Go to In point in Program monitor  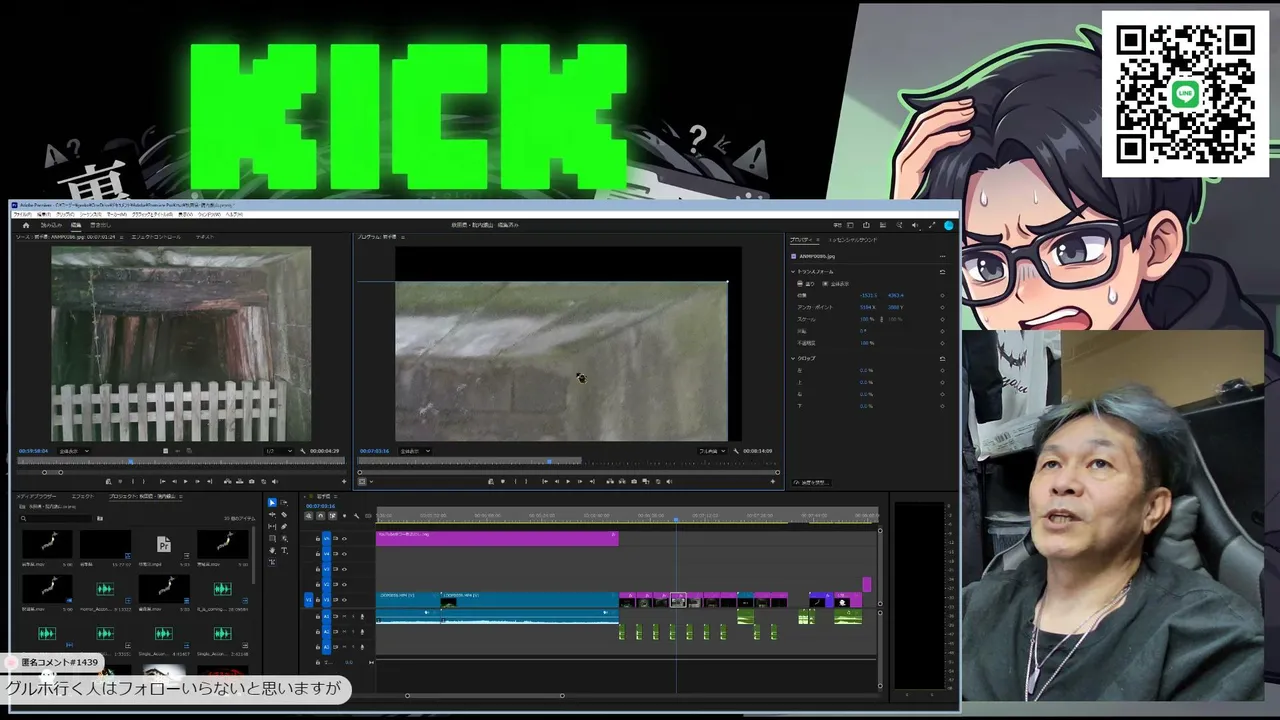544,482
